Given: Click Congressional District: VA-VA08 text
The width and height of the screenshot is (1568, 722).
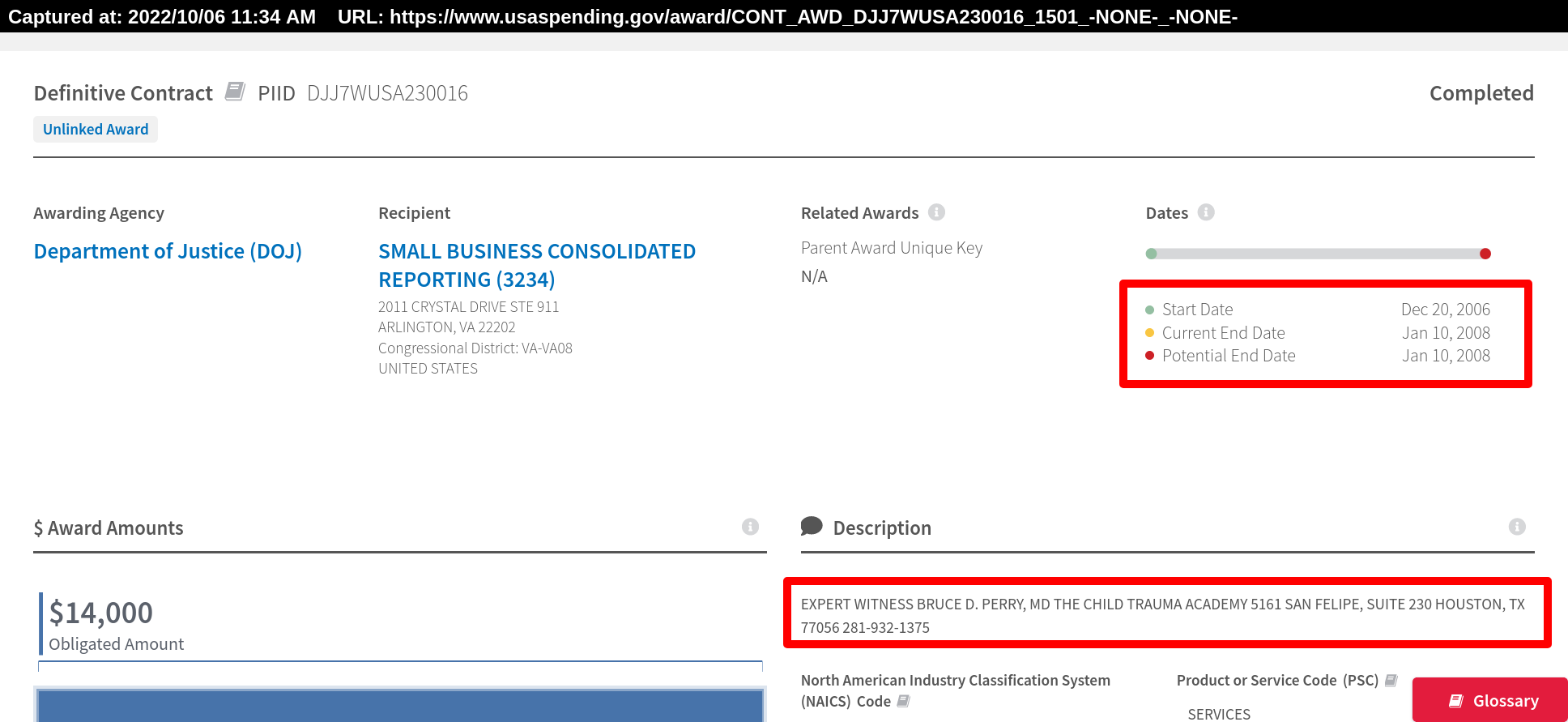Looking at the screenshot, I should click(x=475, y=348).
